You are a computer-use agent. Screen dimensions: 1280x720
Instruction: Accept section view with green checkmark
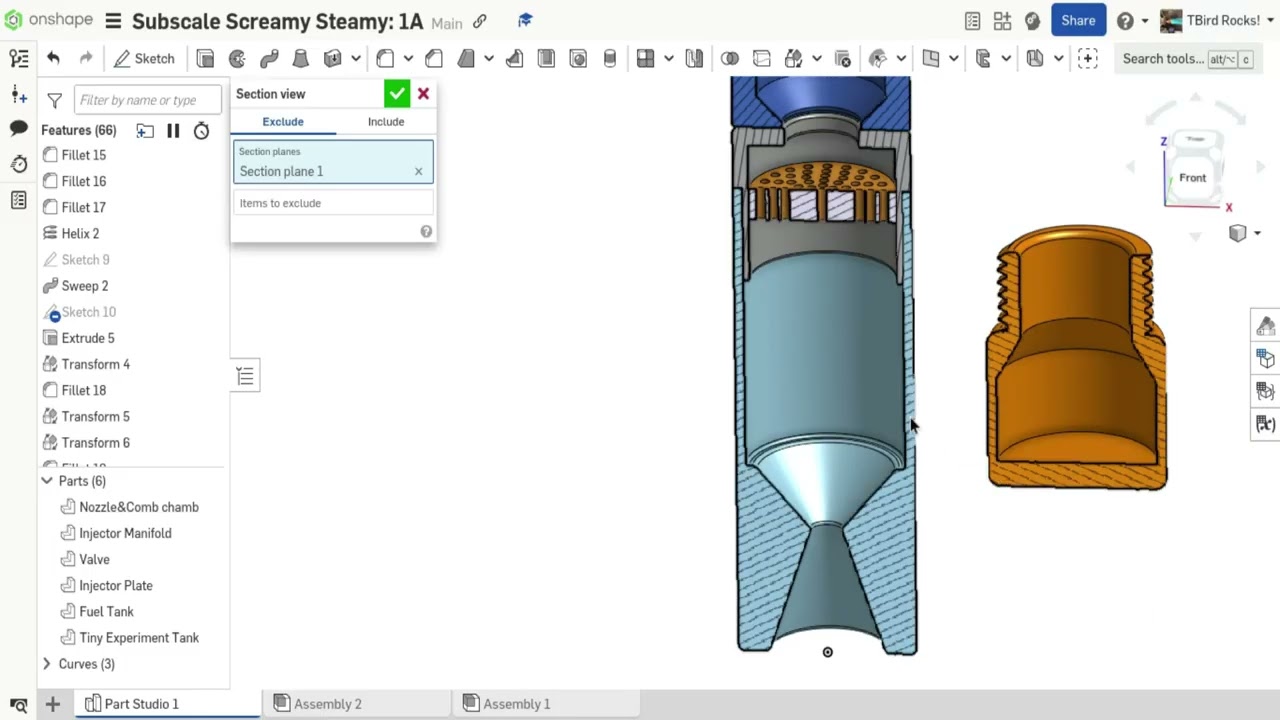coord(396,94)
